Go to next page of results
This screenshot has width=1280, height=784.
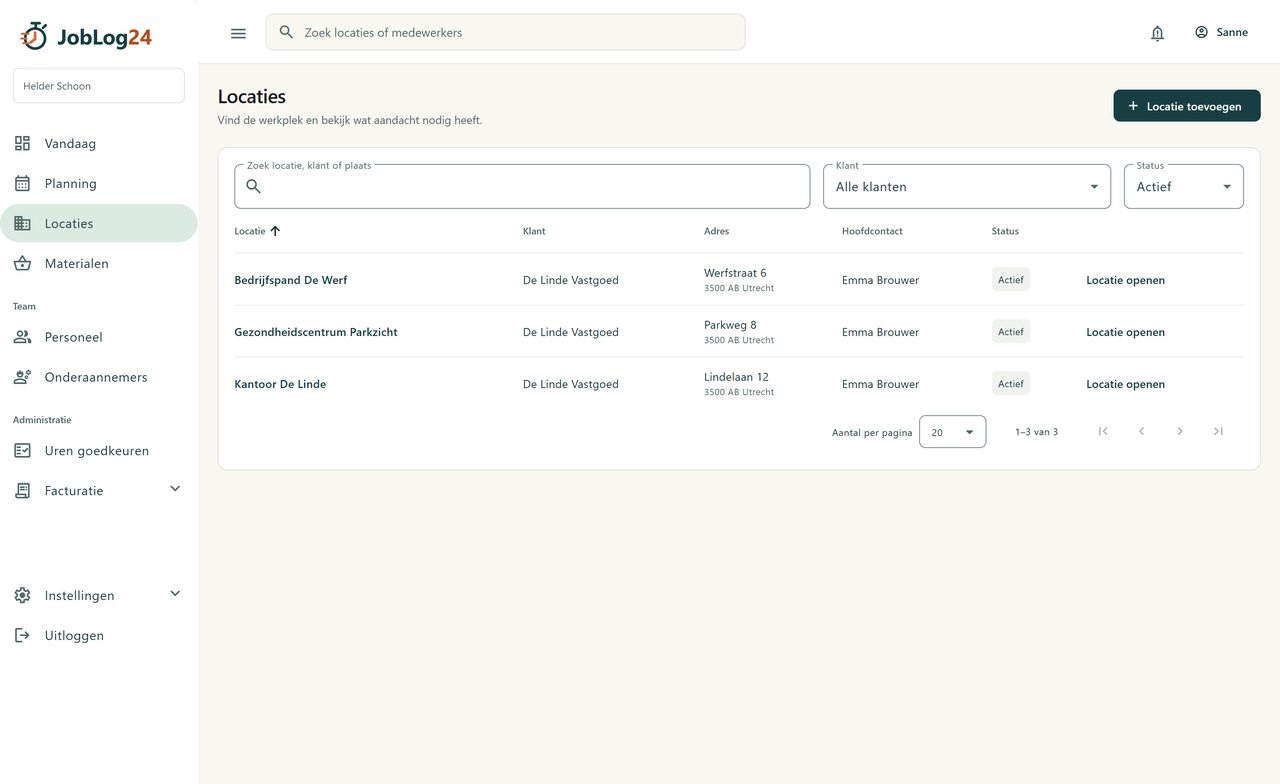pyautogui.click(x=1180, y=431)
